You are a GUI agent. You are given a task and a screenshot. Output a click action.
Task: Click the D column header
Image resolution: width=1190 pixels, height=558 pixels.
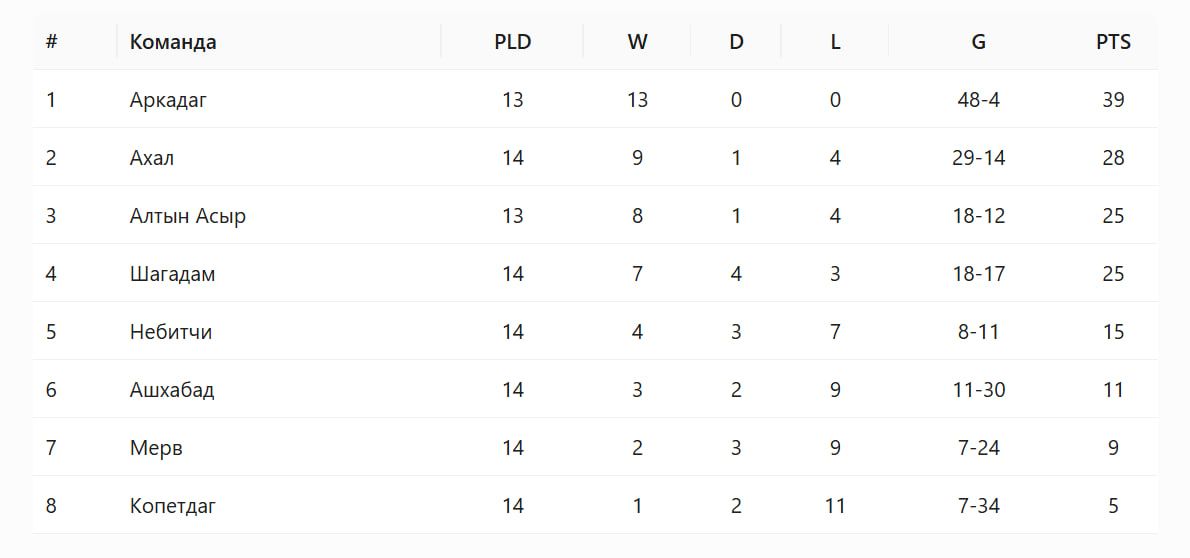pos(736,42)
